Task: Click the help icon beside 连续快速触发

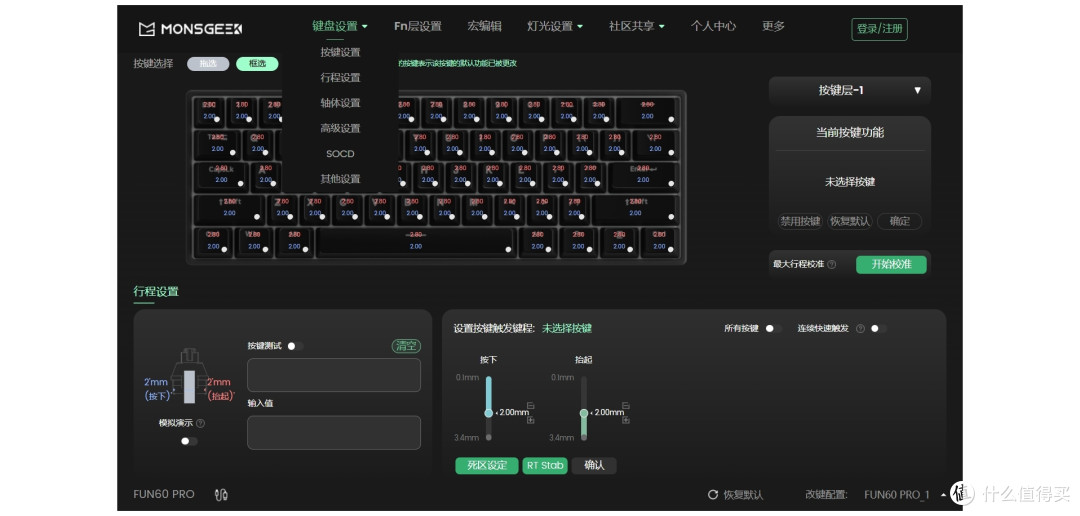Action: (860, 329)
